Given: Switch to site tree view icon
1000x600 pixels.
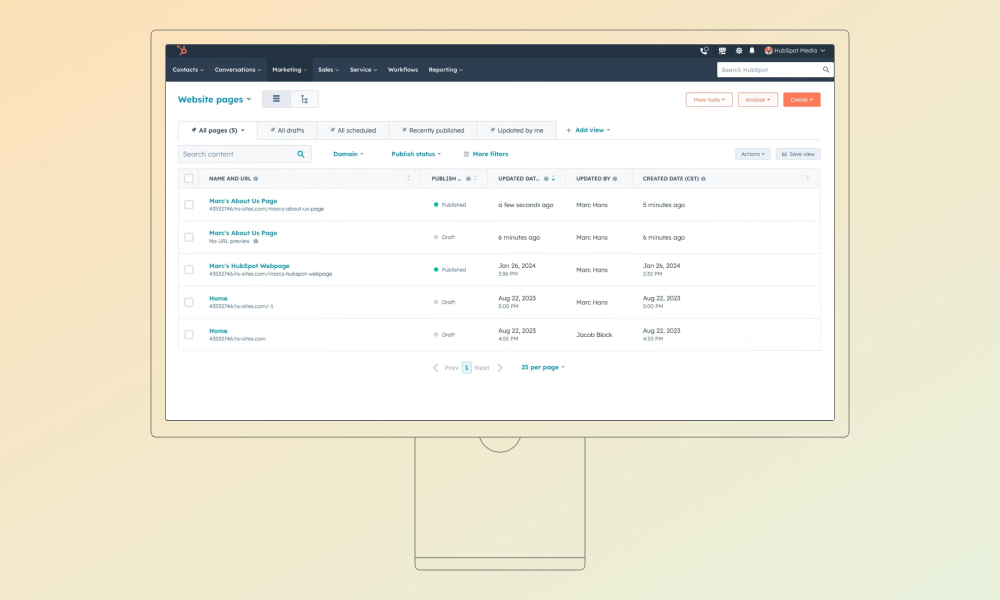Looking at the screenshot, I should 304,99.
